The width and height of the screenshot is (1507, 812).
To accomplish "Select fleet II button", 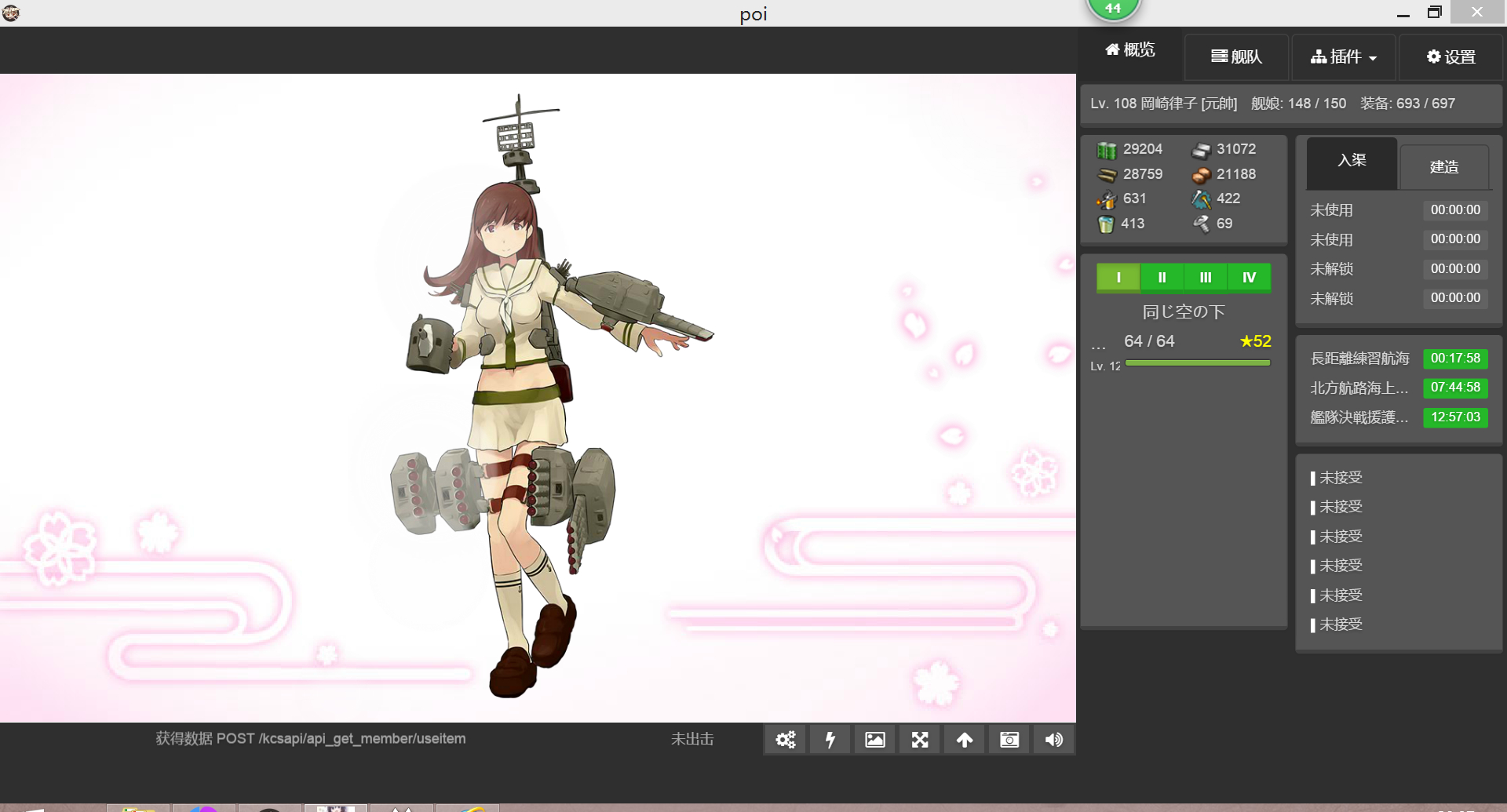I will coord(1162,277).
